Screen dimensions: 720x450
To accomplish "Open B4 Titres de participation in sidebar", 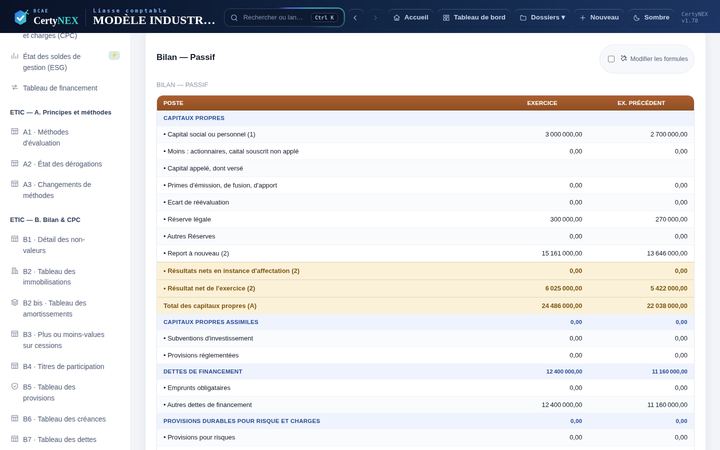I will [x=64, y=366].
